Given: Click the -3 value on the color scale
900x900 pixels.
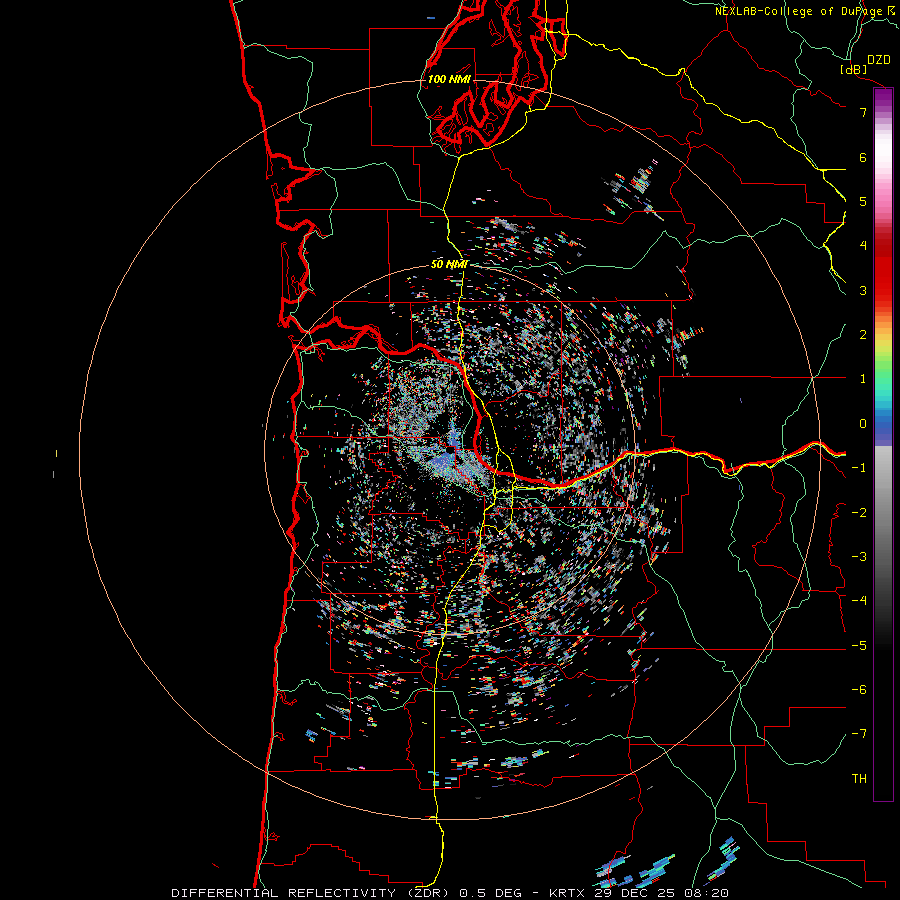Looking at the screenshot, I should point(859,557).
